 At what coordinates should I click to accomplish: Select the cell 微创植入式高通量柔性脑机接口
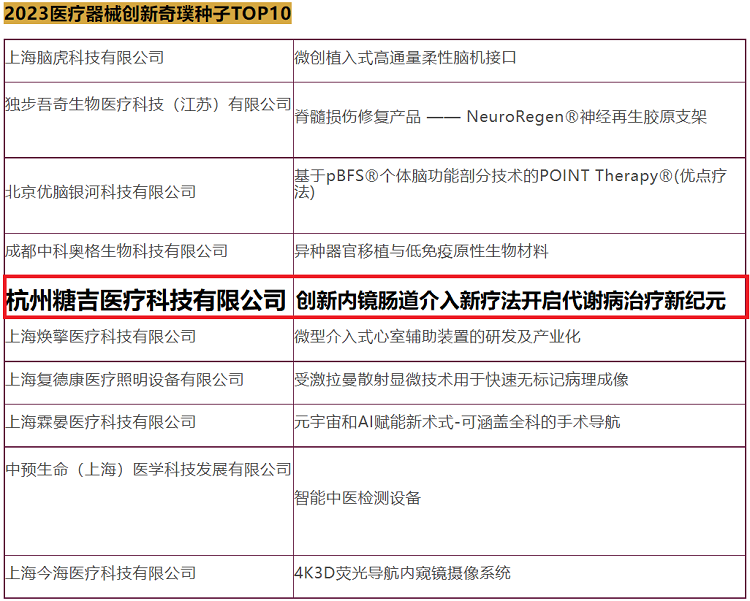519,61
